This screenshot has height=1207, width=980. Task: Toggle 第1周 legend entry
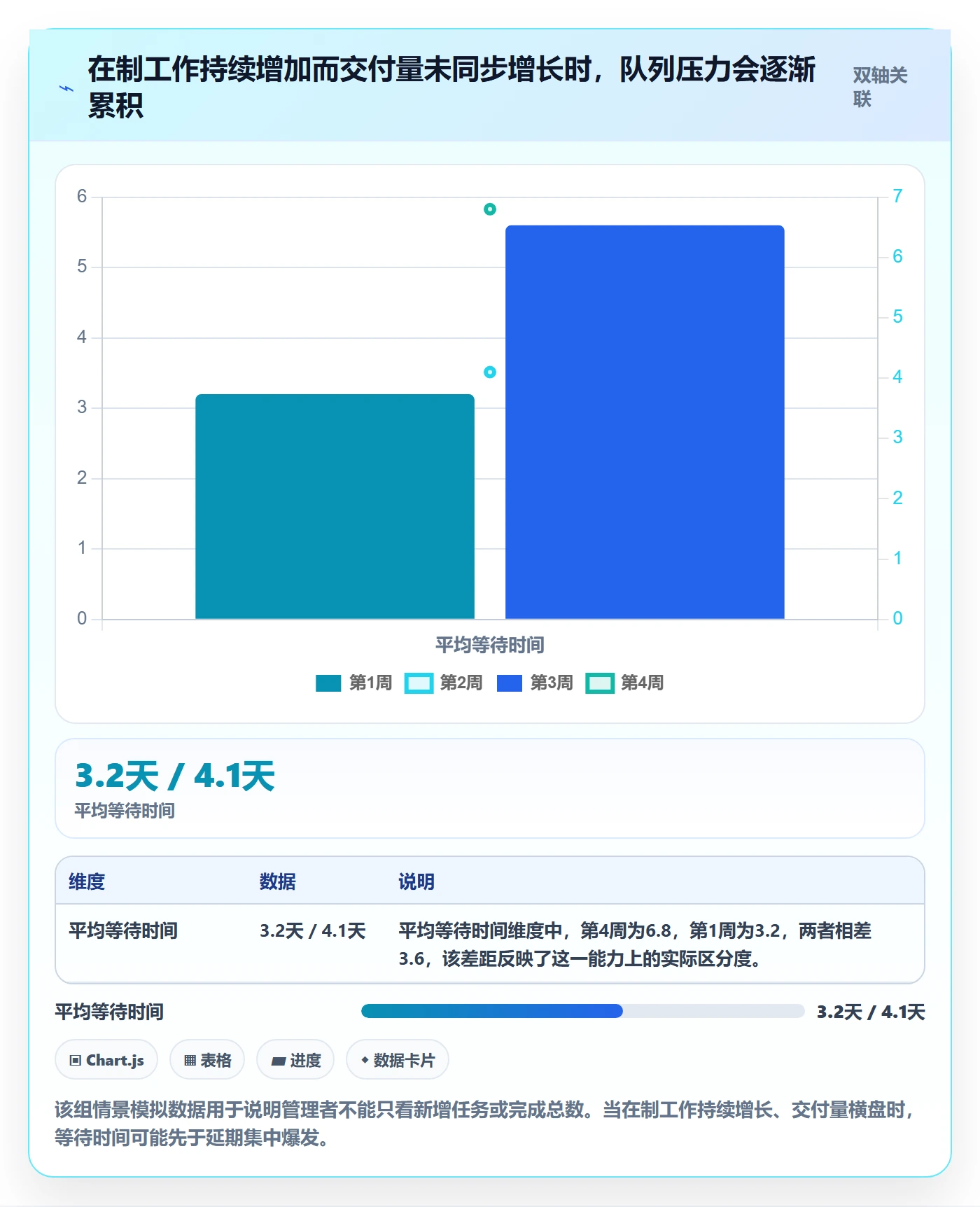click(354, 683)
